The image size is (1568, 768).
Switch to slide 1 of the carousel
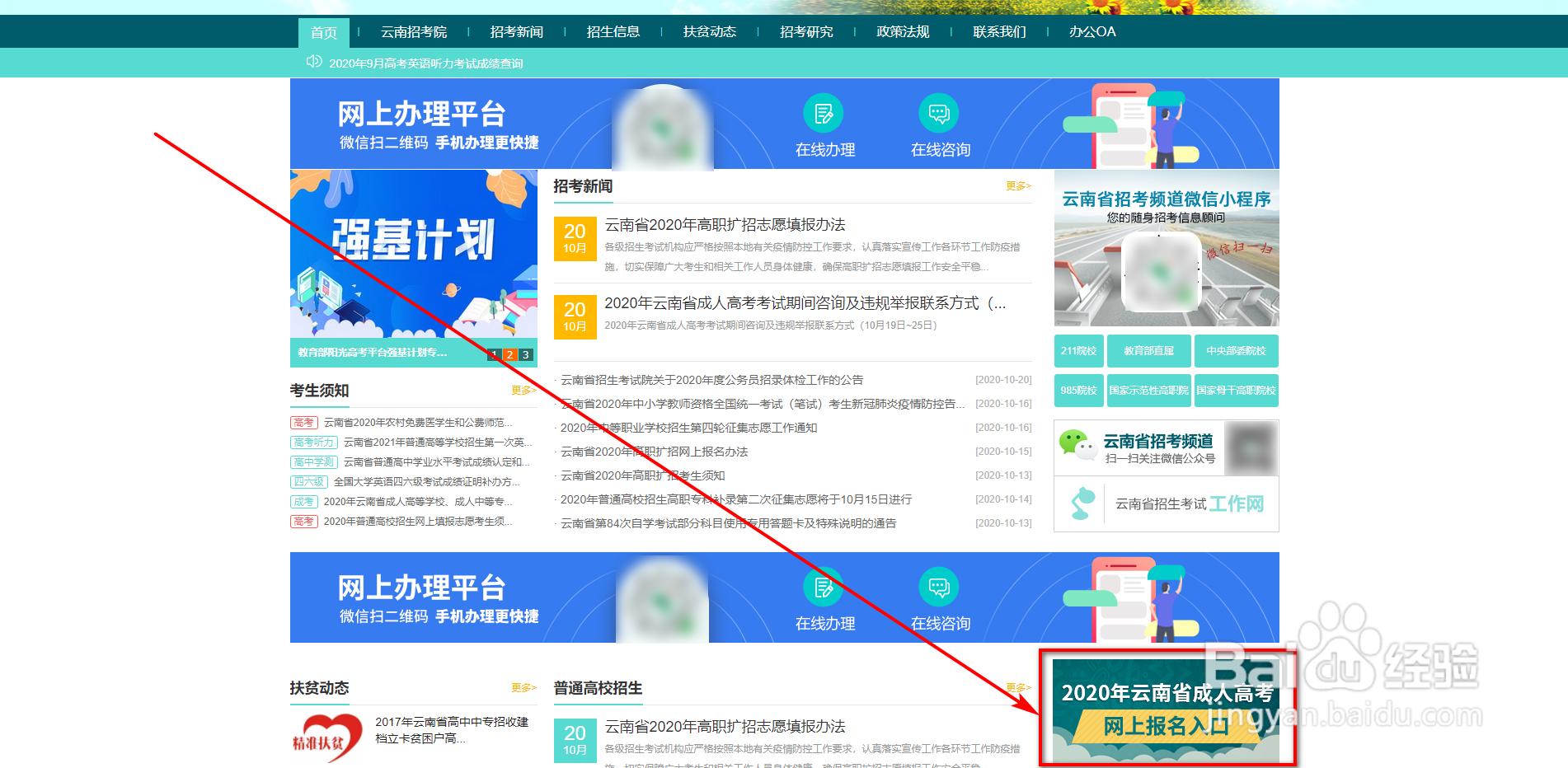495,354
